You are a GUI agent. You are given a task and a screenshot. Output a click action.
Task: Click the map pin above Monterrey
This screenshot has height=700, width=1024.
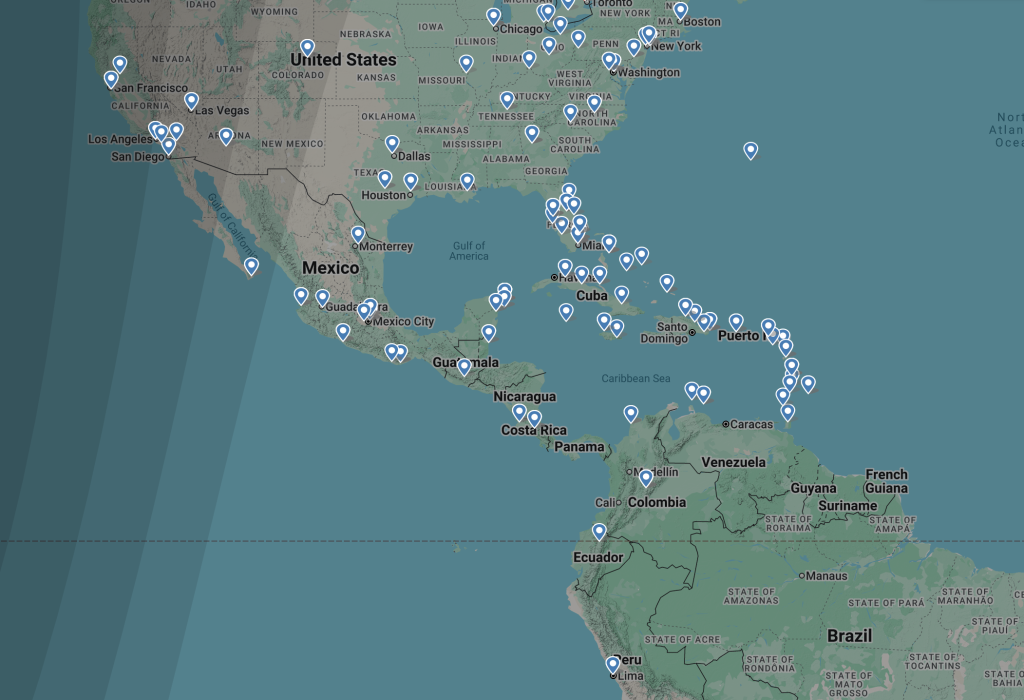pos(358,234)
